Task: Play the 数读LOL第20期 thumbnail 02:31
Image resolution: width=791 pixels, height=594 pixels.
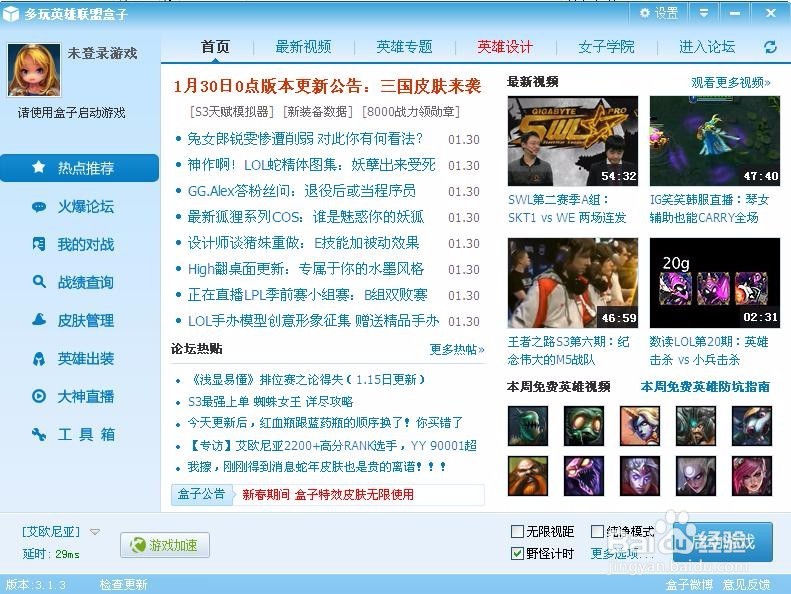Action: point(714,283)
